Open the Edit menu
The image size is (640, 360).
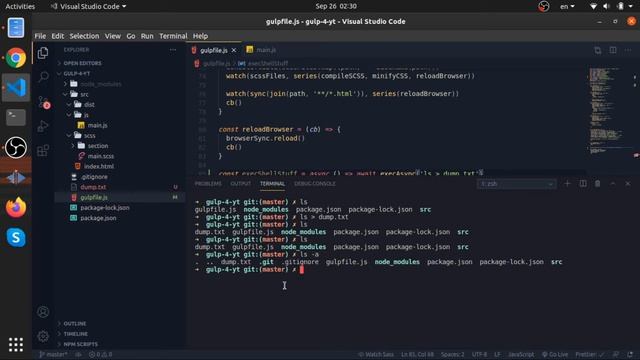click(58, 36)
